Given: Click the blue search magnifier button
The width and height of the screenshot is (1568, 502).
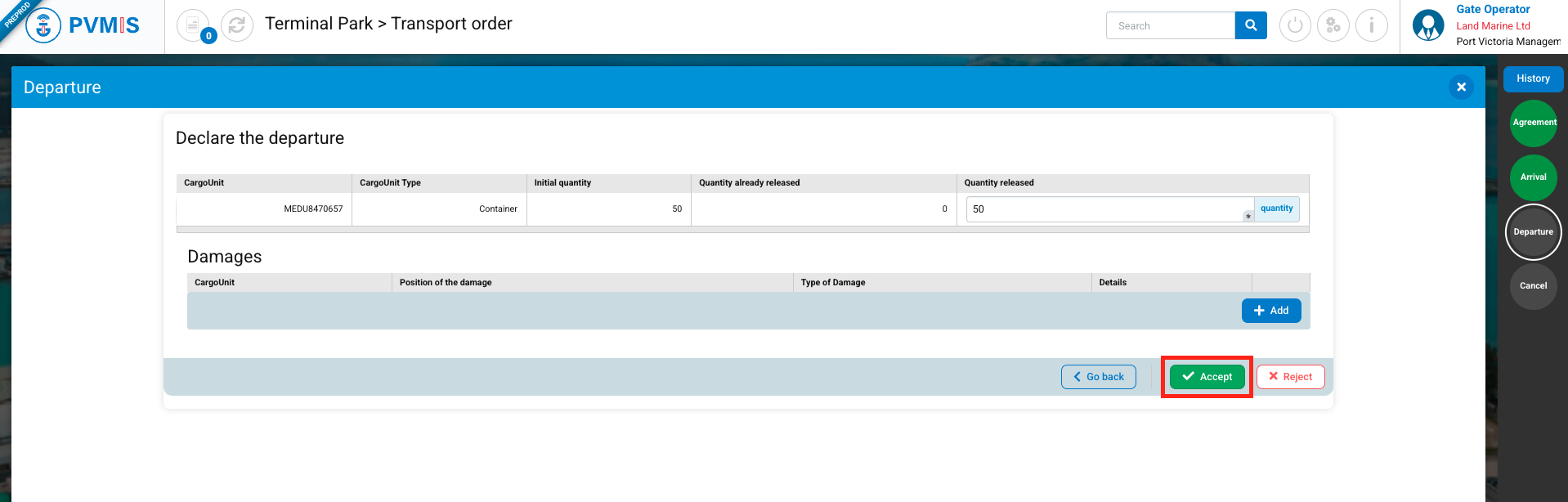Looking at the screenshot, I should (1250, 25).
